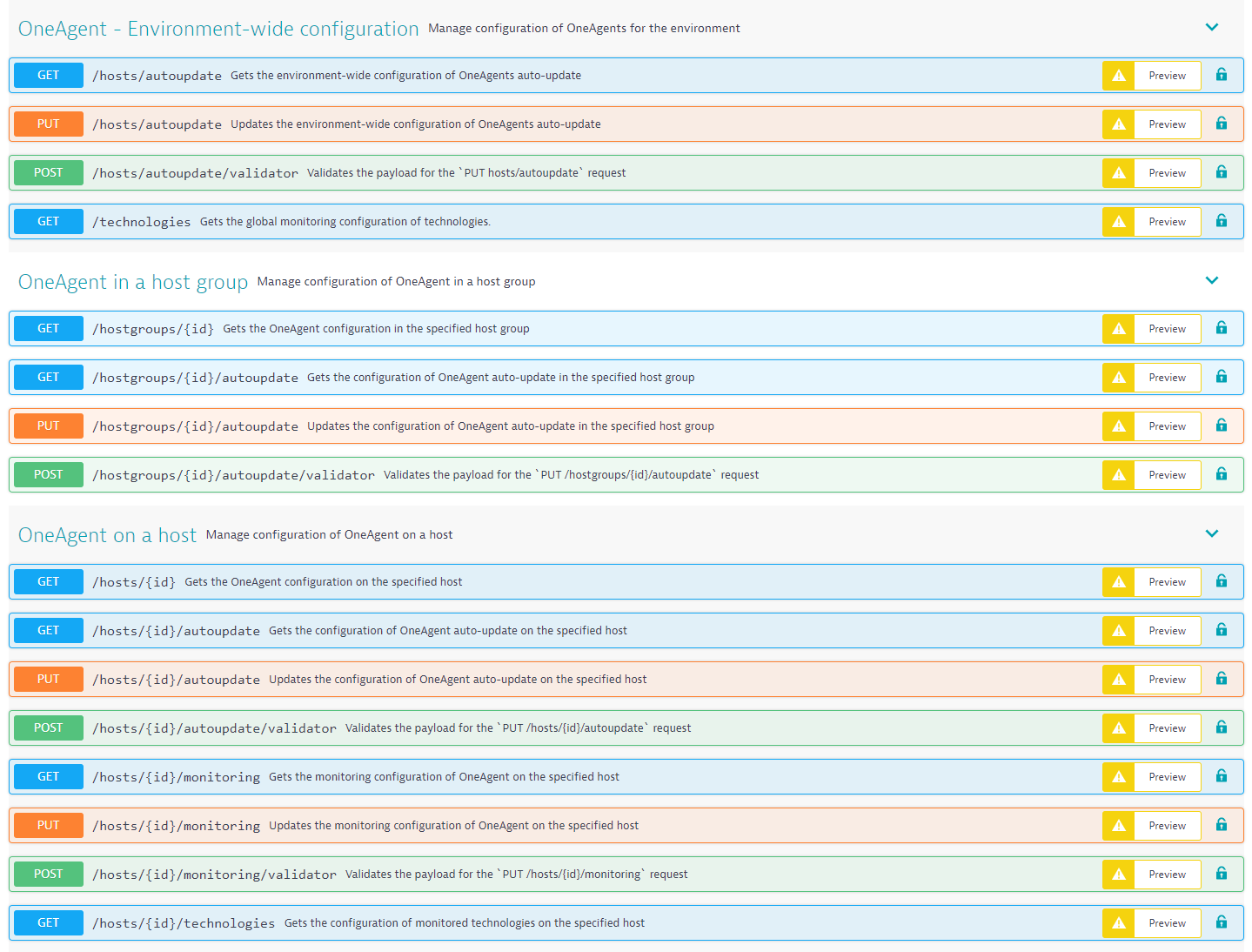Click Preview on POST /hostgroups/{id}/autoupdate/validator row
The height and width of the screenshot is (952, 1252).
(1168, 475)
